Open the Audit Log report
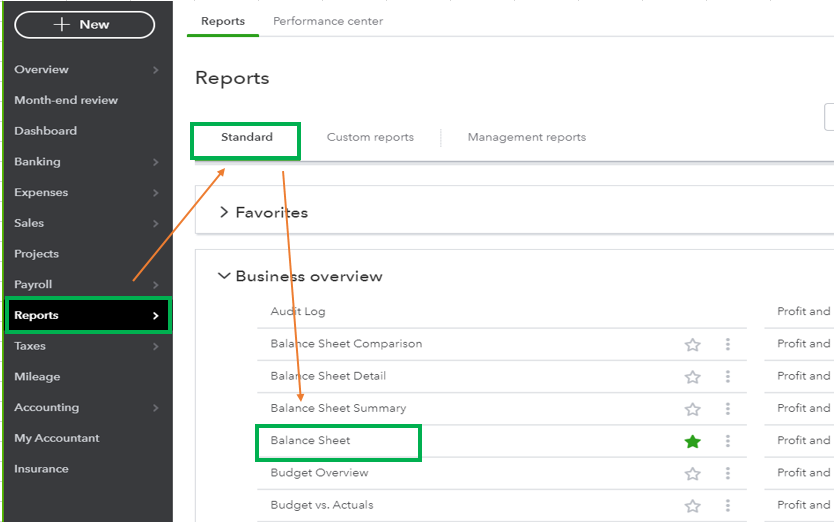This screenshot has height=522, width=834. tap(297, 311)
